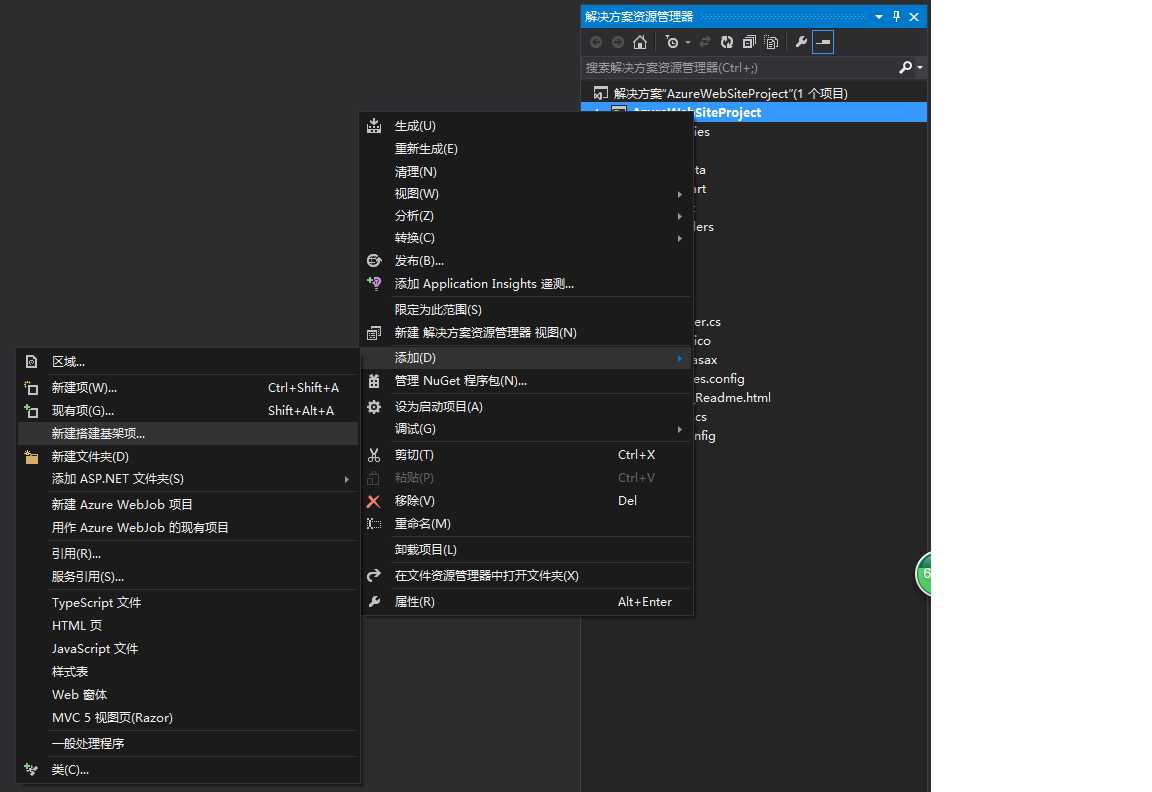Image resolution: width=1152 pixels, height=792 pixels.
Task: Select Readme.html in Solution Explorer
Action: (732, 397)
